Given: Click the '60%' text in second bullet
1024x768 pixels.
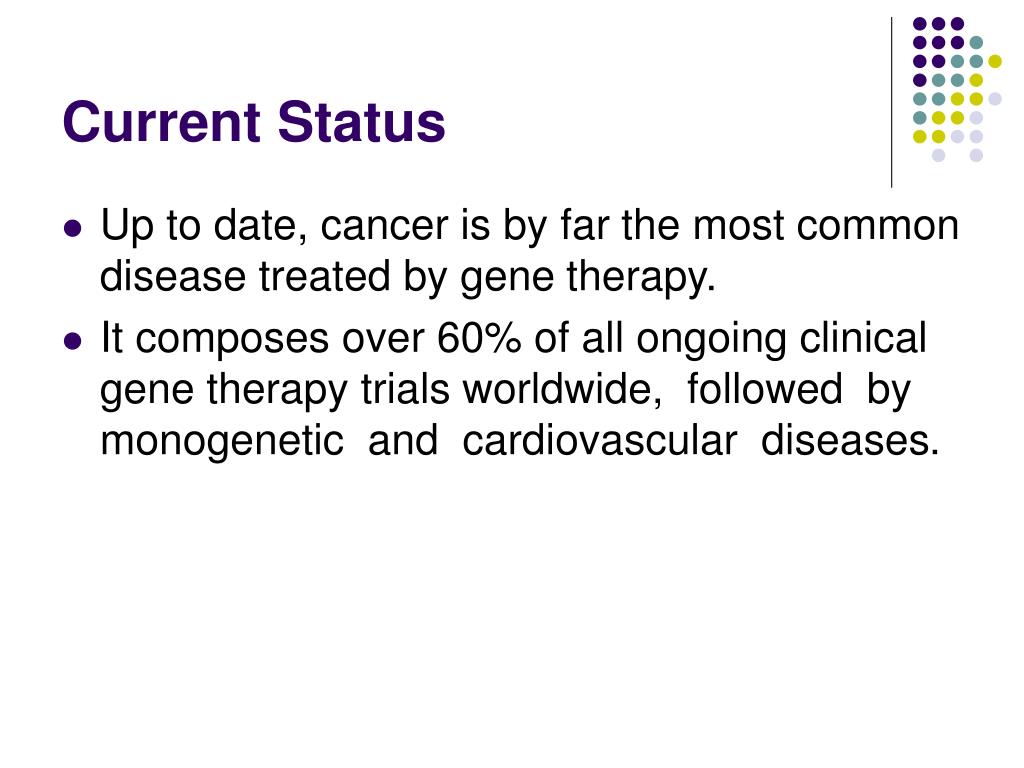Looking at the screenshot, I should tap(479, 338).
